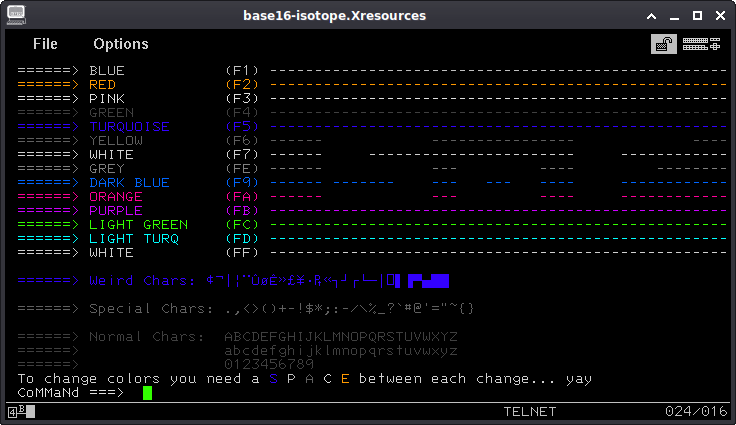Click the orange letter E in SPACE
This screenshot has width=736, height=425.
(345, 379)
